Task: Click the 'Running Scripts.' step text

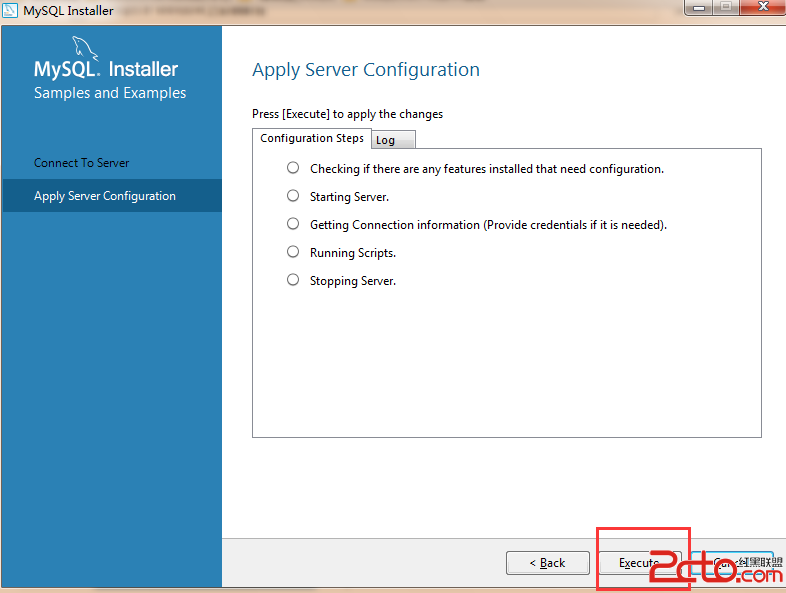Action: [353, 253]
